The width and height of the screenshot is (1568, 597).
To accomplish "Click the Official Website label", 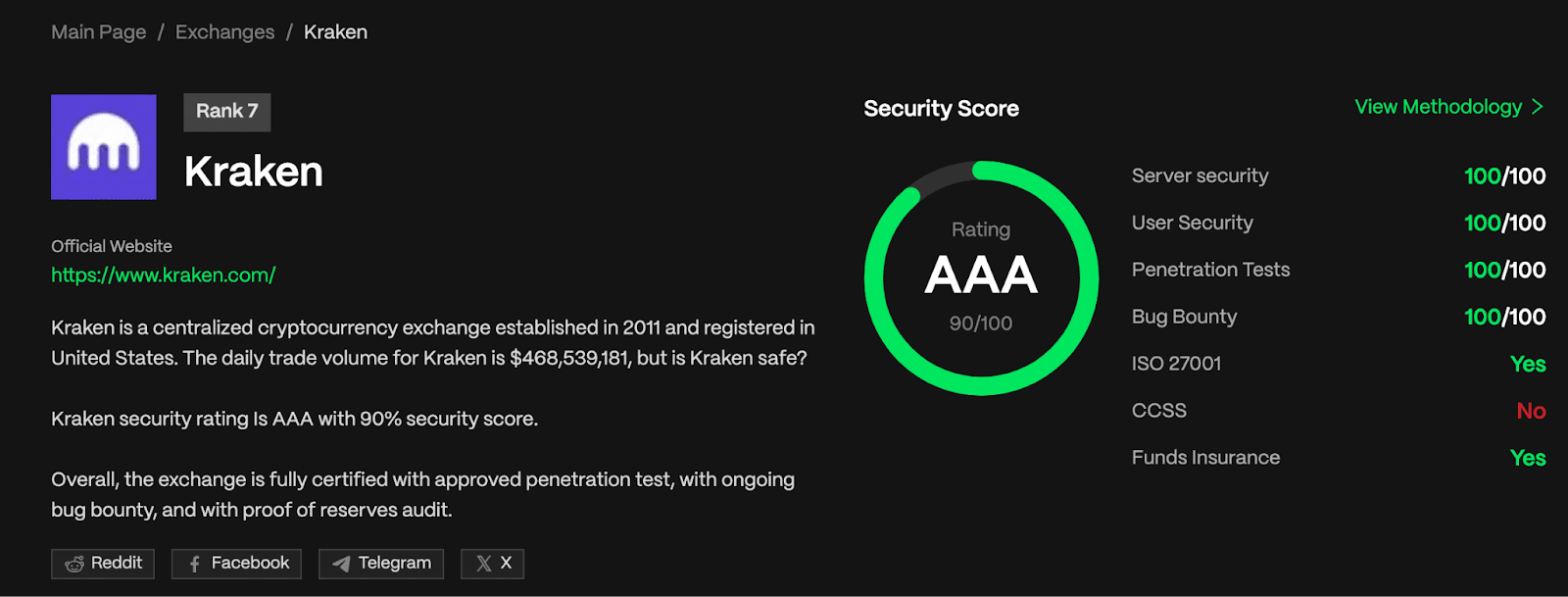I will [112, 246].
